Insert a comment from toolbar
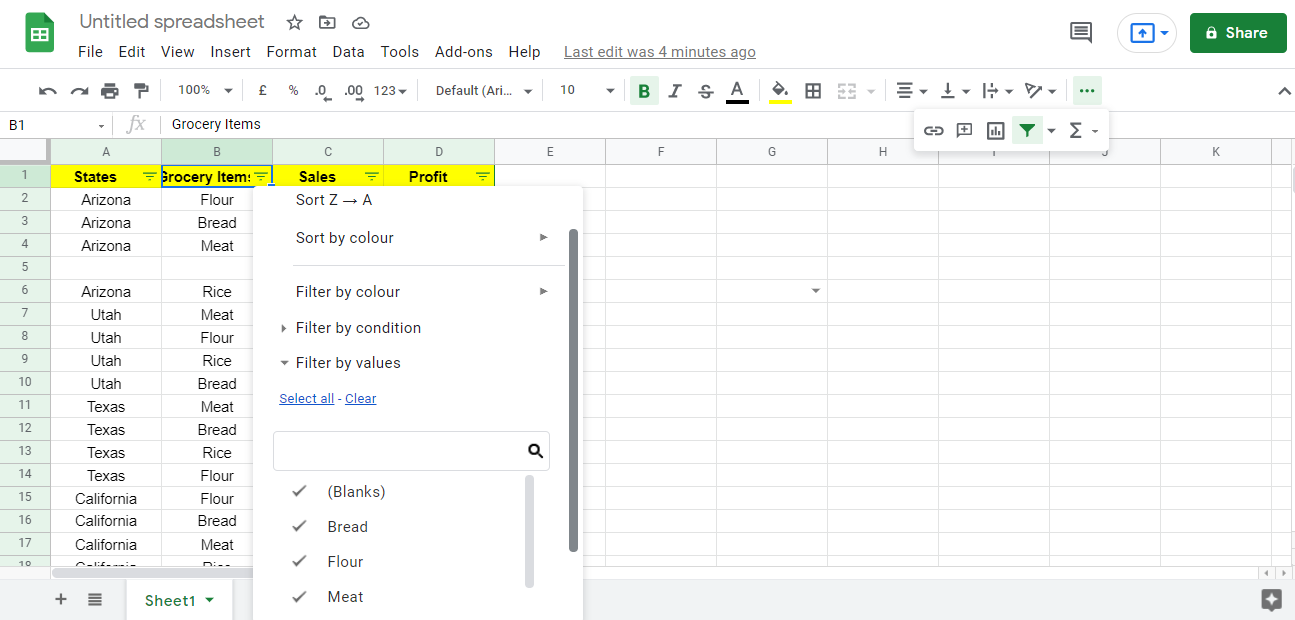This screenshot has width=1295, height=620. click(x=964, y=130)
